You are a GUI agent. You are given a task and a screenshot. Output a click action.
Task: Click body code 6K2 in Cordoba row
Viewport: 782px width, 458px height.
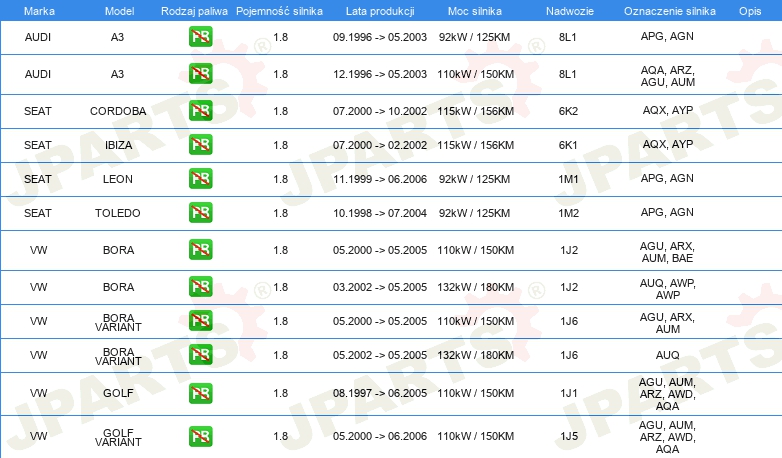[x=568, y=111]
